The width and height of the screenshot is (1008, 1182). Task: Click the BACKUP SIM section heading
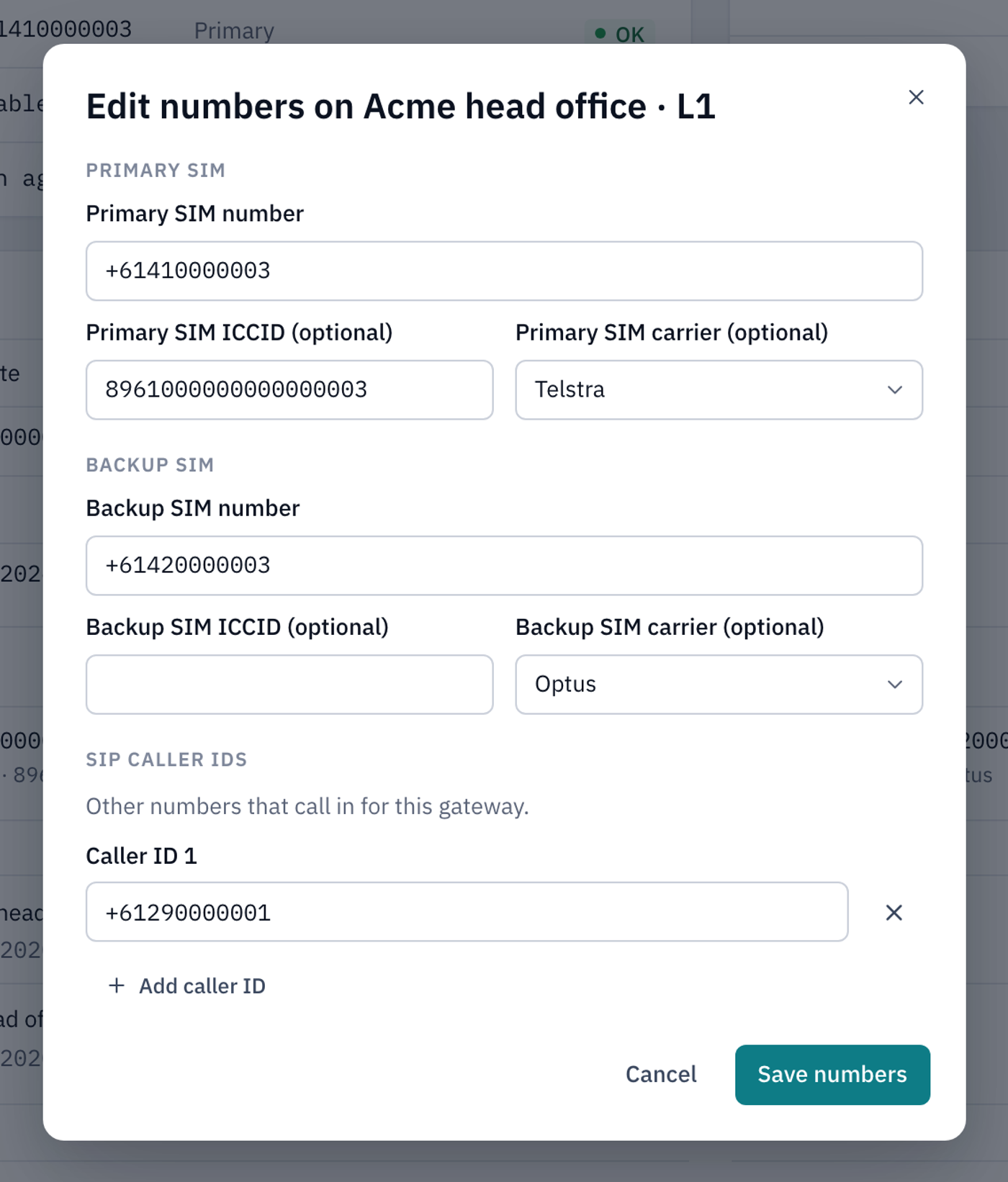(x=150, y=465)
